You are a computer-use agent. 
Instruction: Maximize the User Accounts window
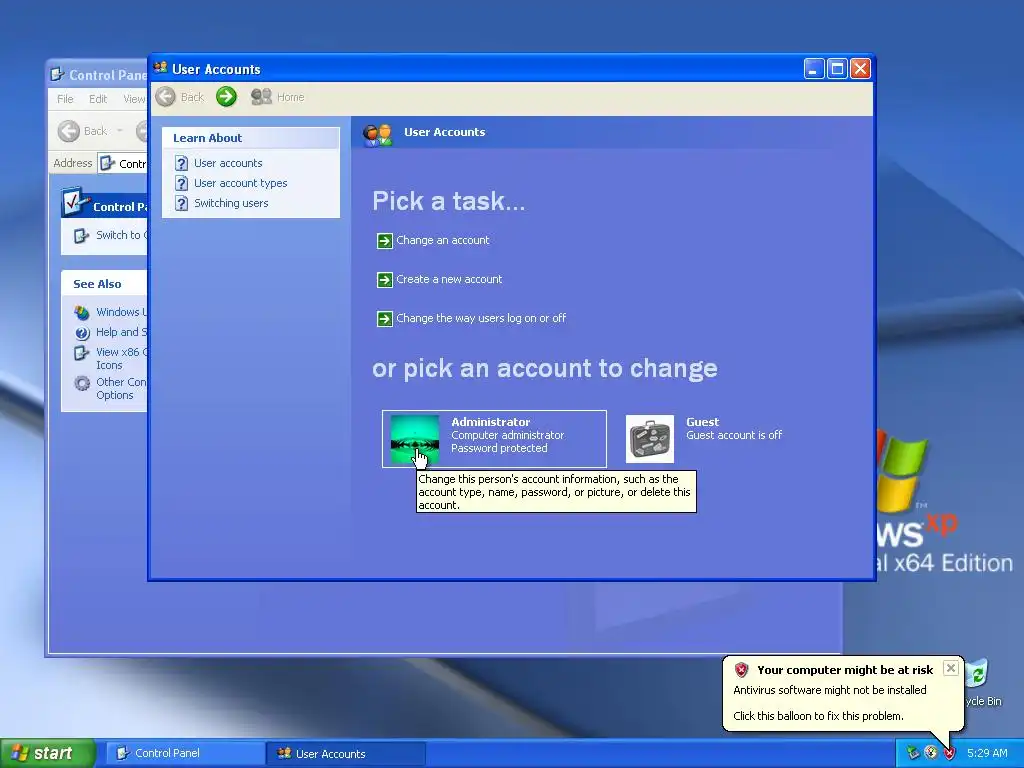[837, 69]
